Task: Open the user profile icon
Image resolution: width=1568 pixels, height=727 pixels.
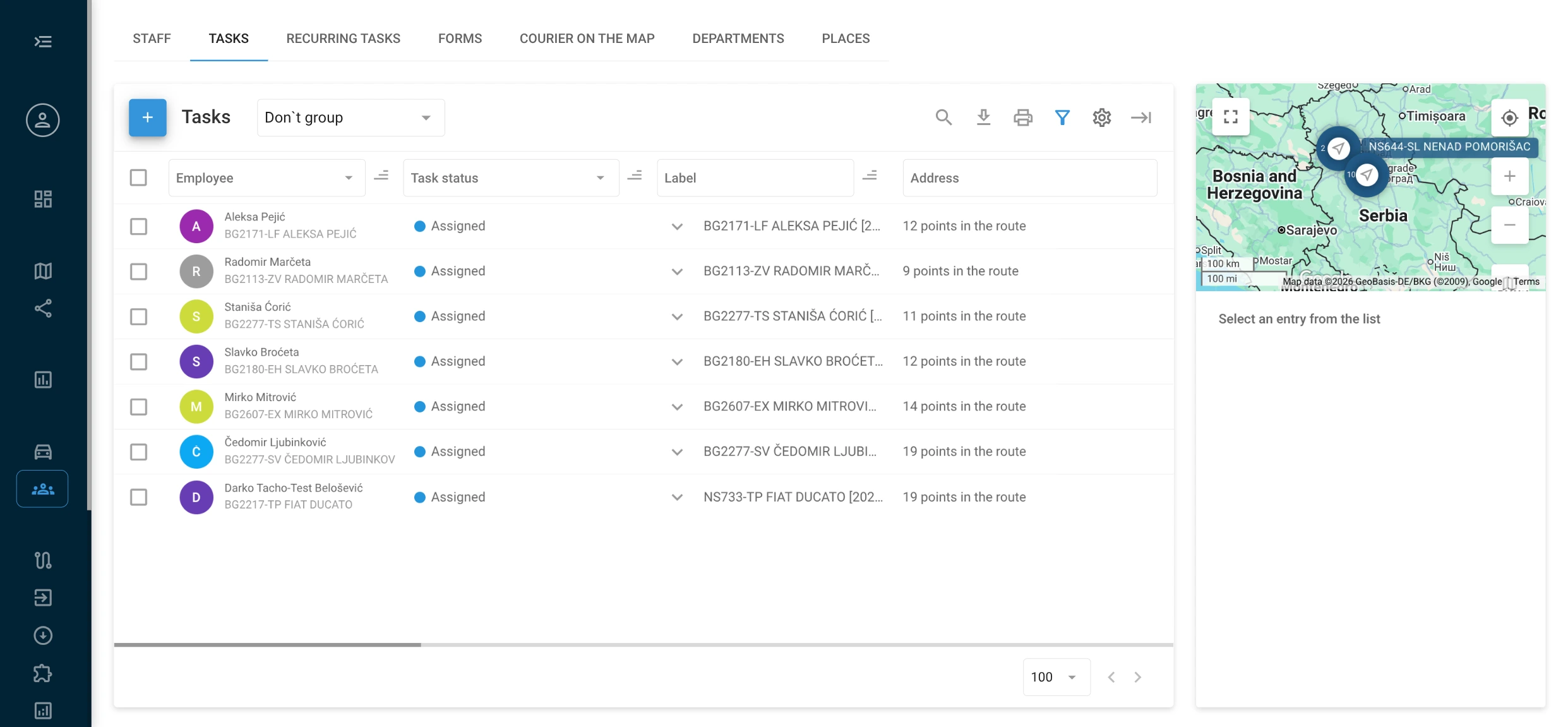Action: (x=43, y=120)
